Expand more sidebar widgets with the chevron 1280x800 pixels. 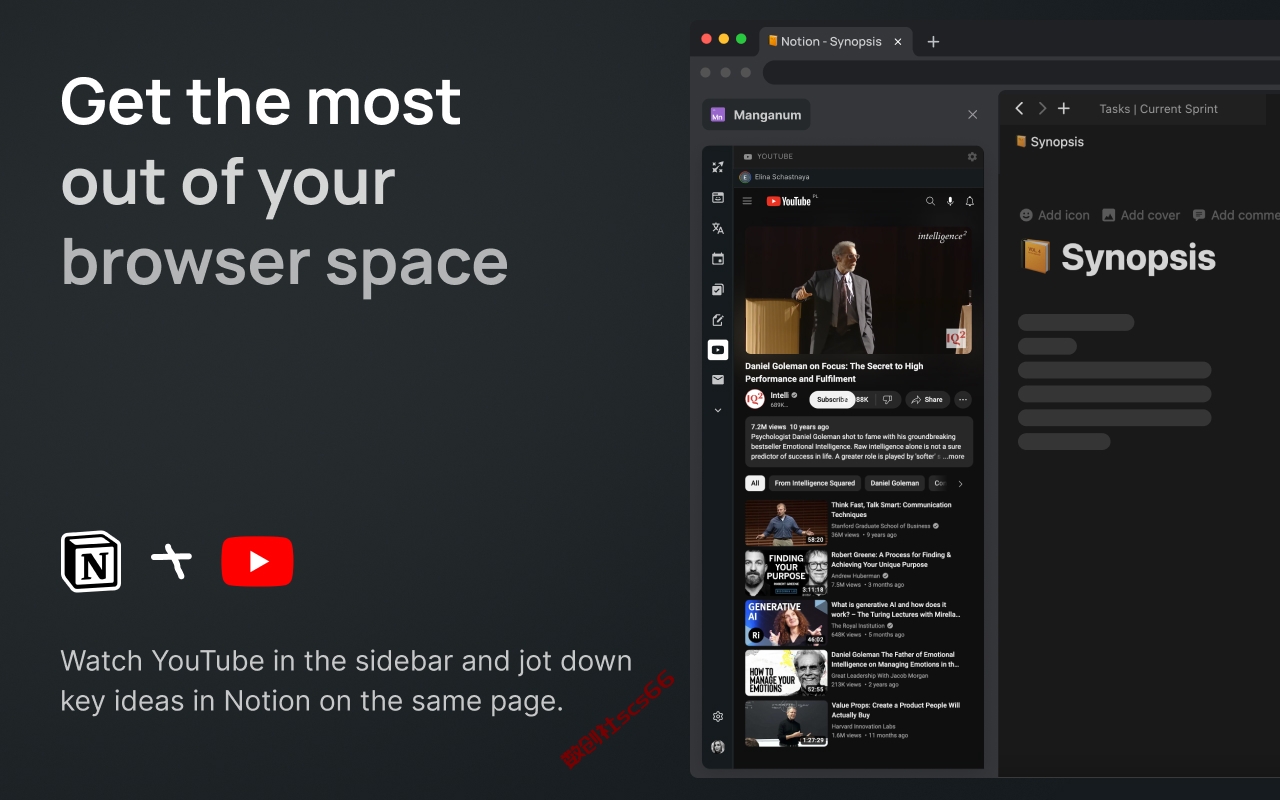tap(717, 410)
